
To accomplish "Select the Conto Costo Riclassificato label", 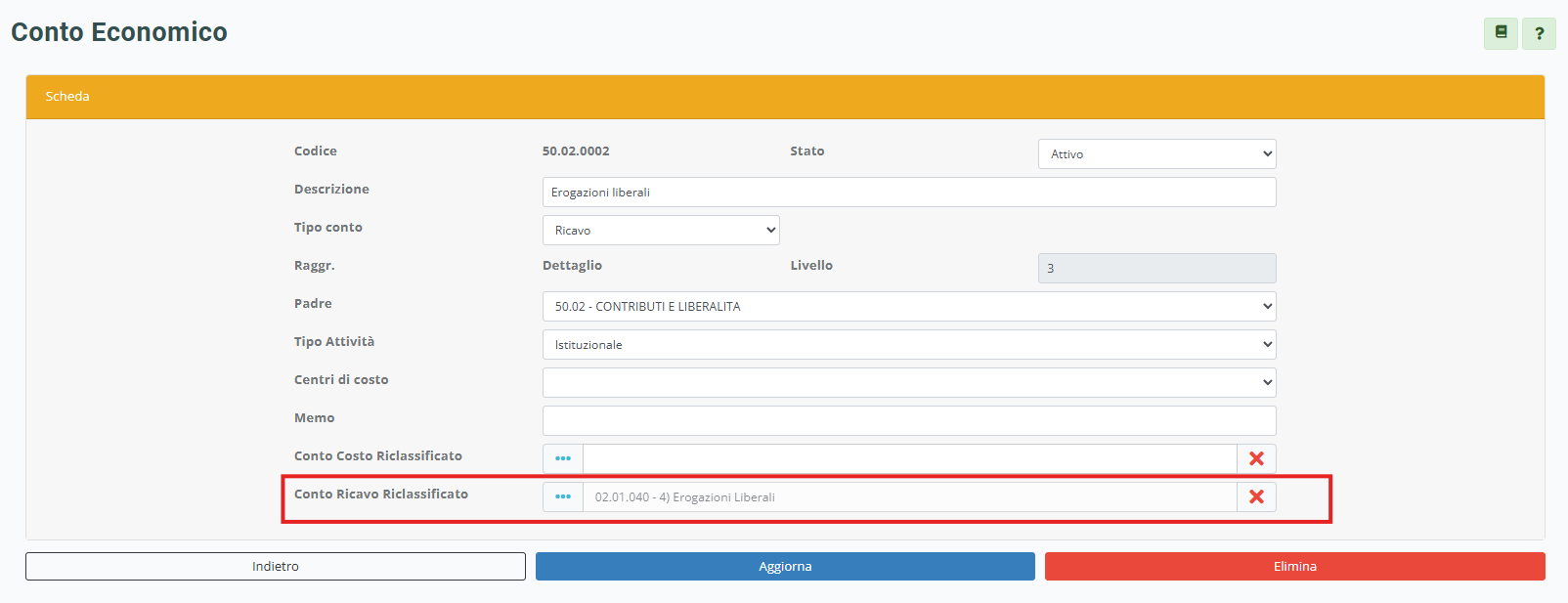I will 378,455.
